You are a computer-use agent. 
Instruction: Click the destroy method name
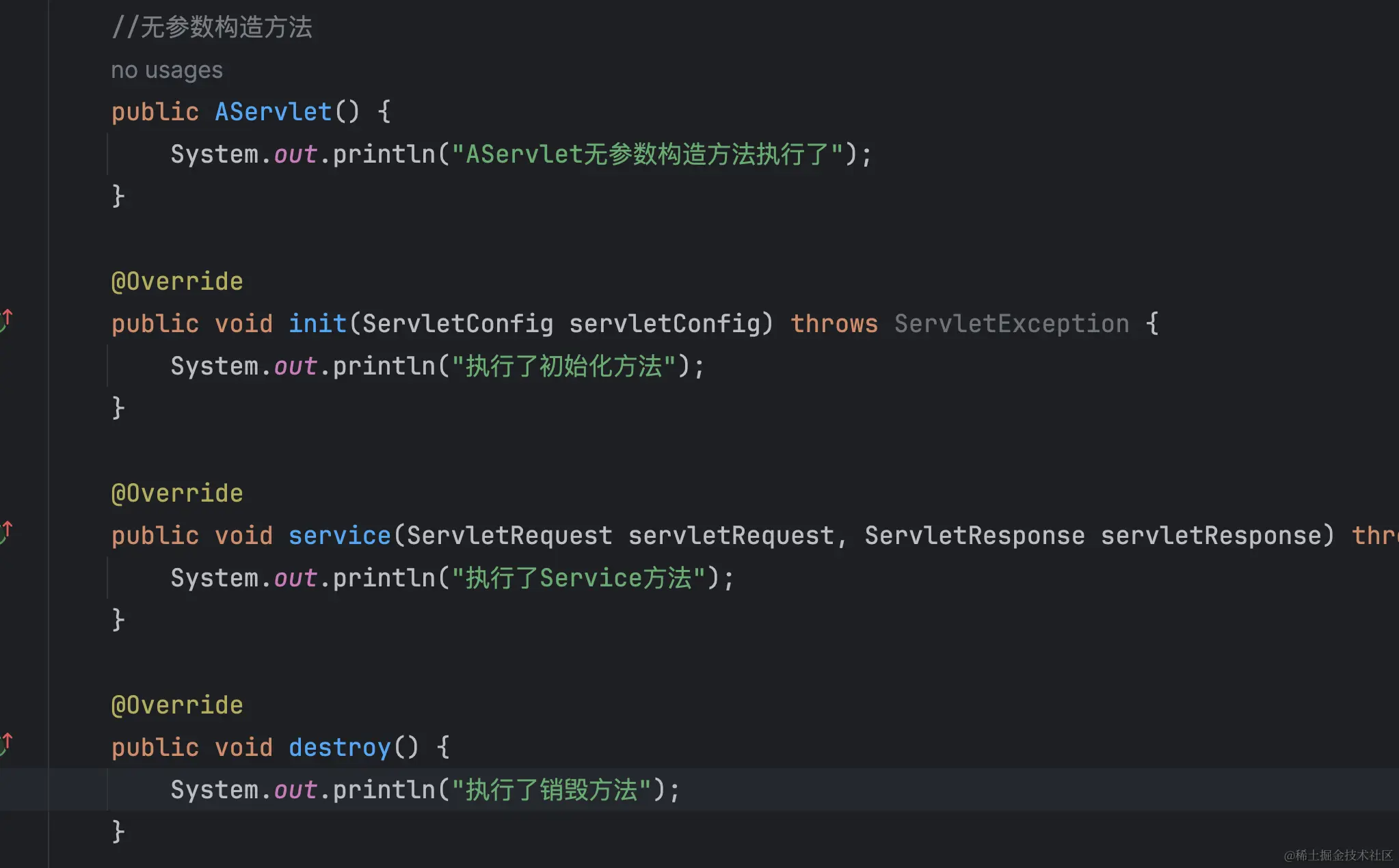click(x=339, y=748)
